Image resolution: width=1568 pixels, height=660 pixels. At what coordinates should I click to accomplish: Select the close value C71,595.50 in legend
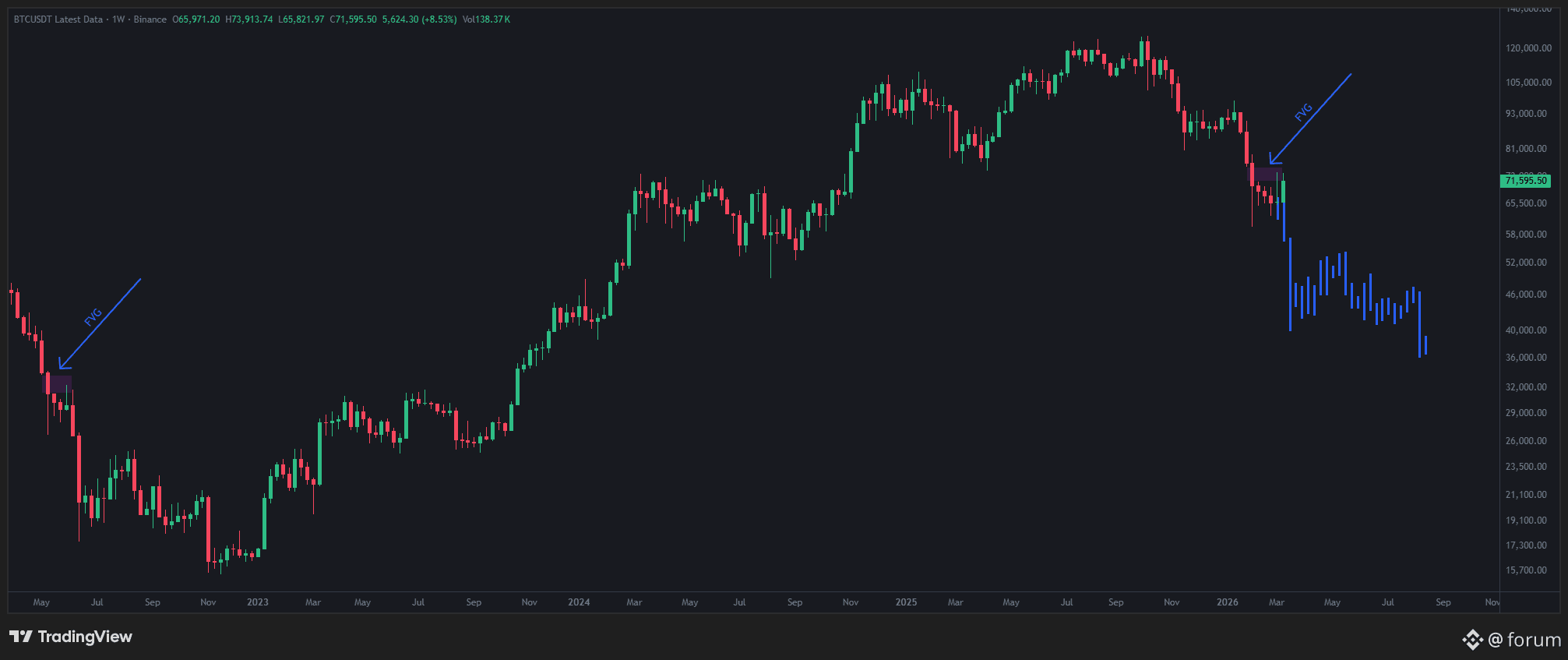(354, 19)
